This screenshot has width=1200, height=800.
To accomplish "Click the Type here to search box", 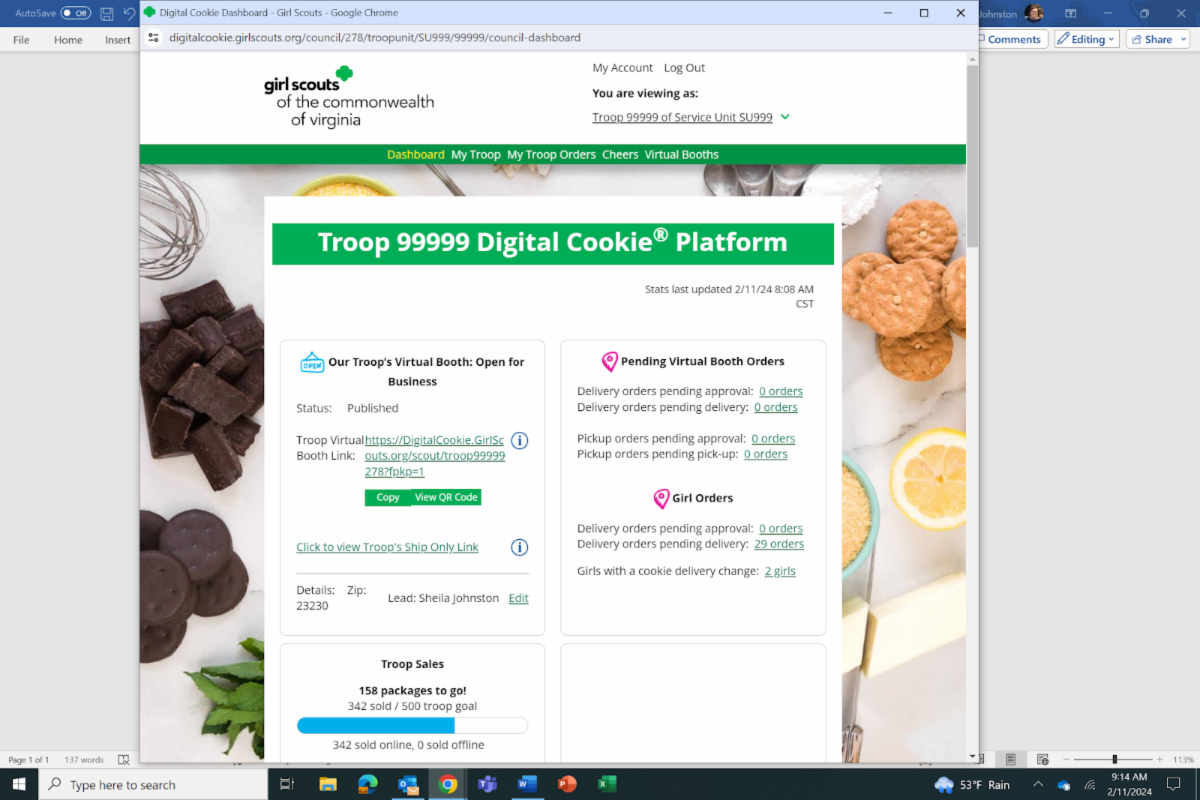I will tap(153, 785).
